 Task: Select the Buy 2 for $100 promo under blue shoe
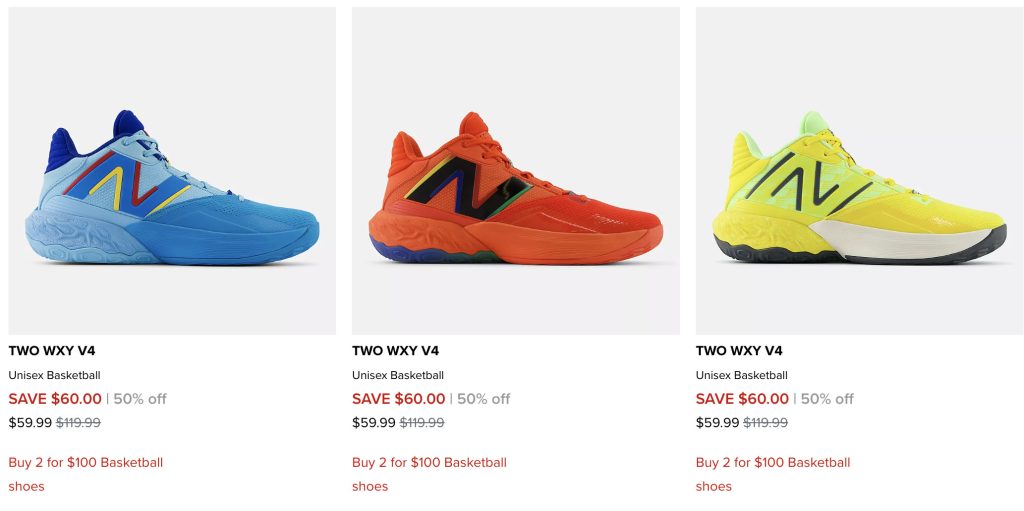point(85,463)
